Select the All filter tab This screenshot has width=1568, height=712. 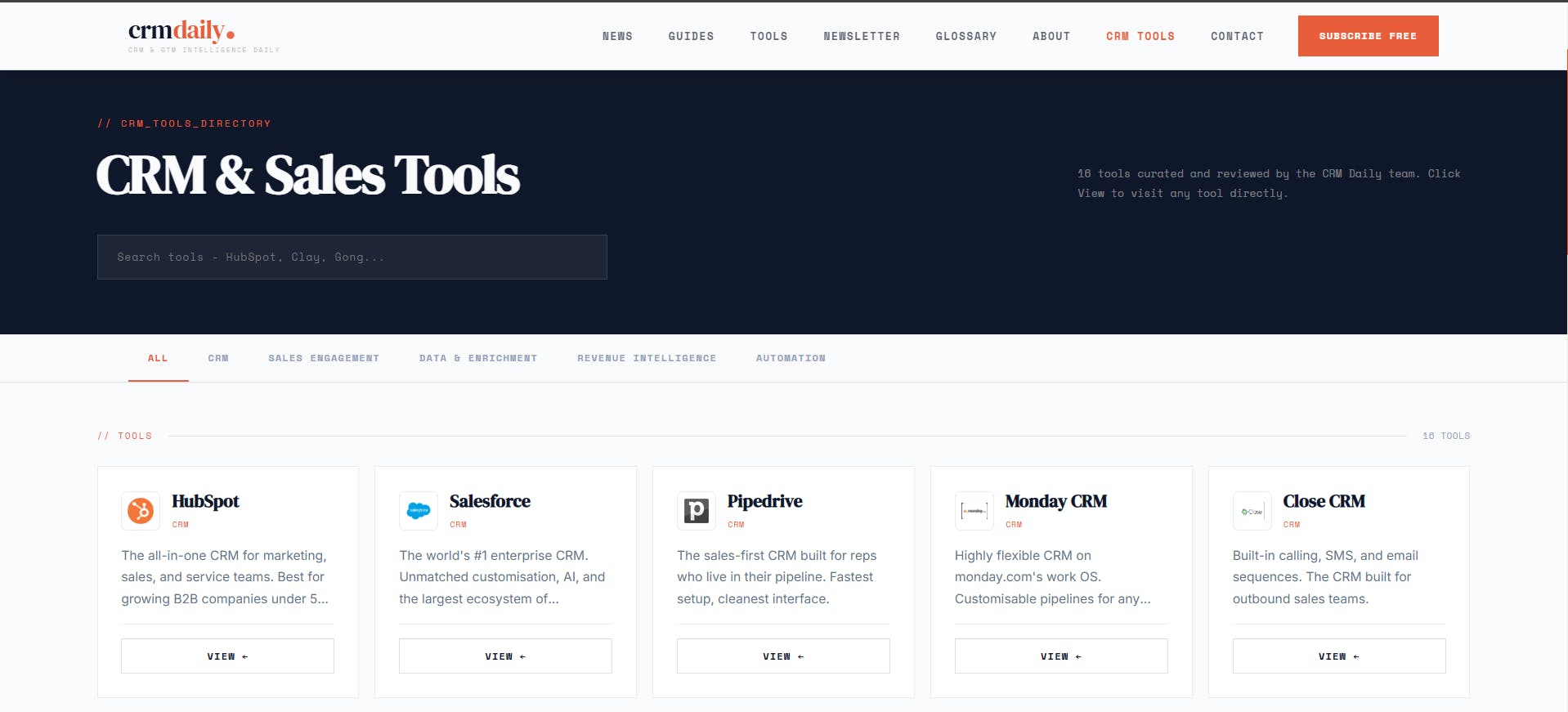(x=158, y=358)
